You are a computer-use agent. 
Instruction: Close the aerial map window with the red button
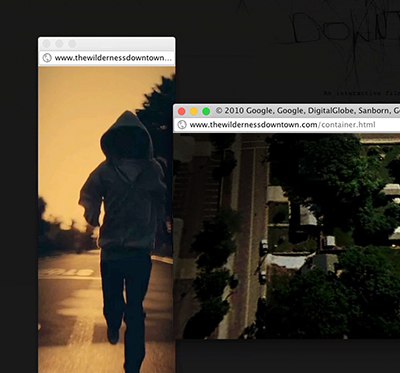click(x=182, y=111)
